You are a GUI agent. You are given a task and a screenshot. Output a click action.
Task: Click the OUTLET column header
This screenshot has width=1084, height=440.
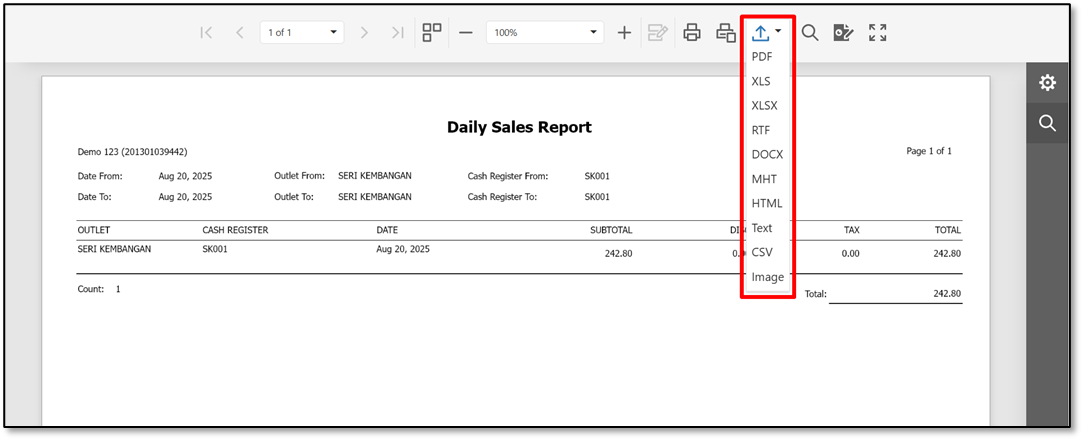(x=94, y=230)
